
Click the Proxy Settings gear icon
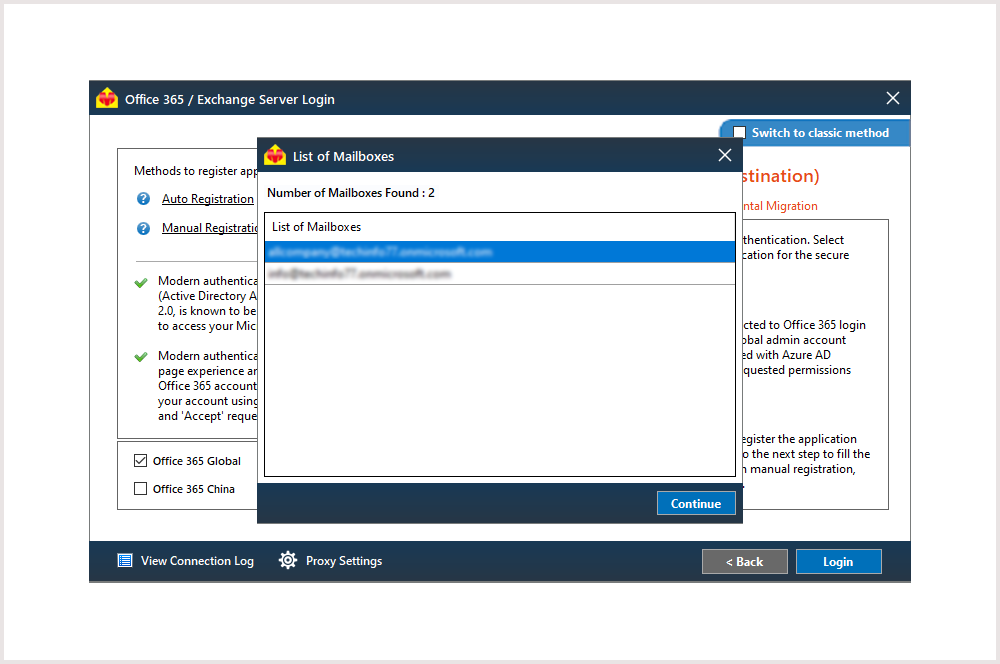click(288, 560)
